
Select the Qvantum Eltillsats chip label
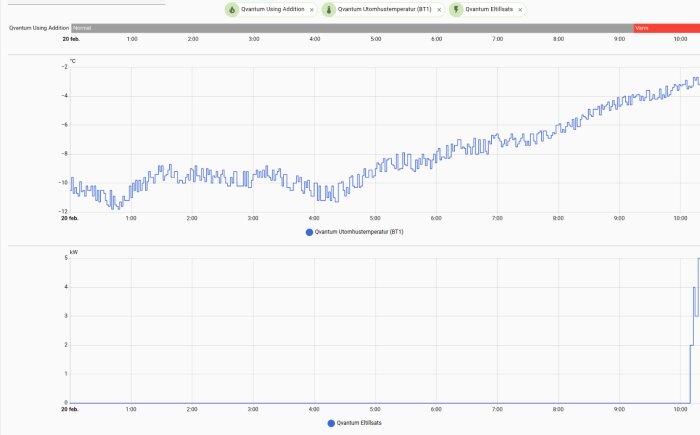point(489,9)
